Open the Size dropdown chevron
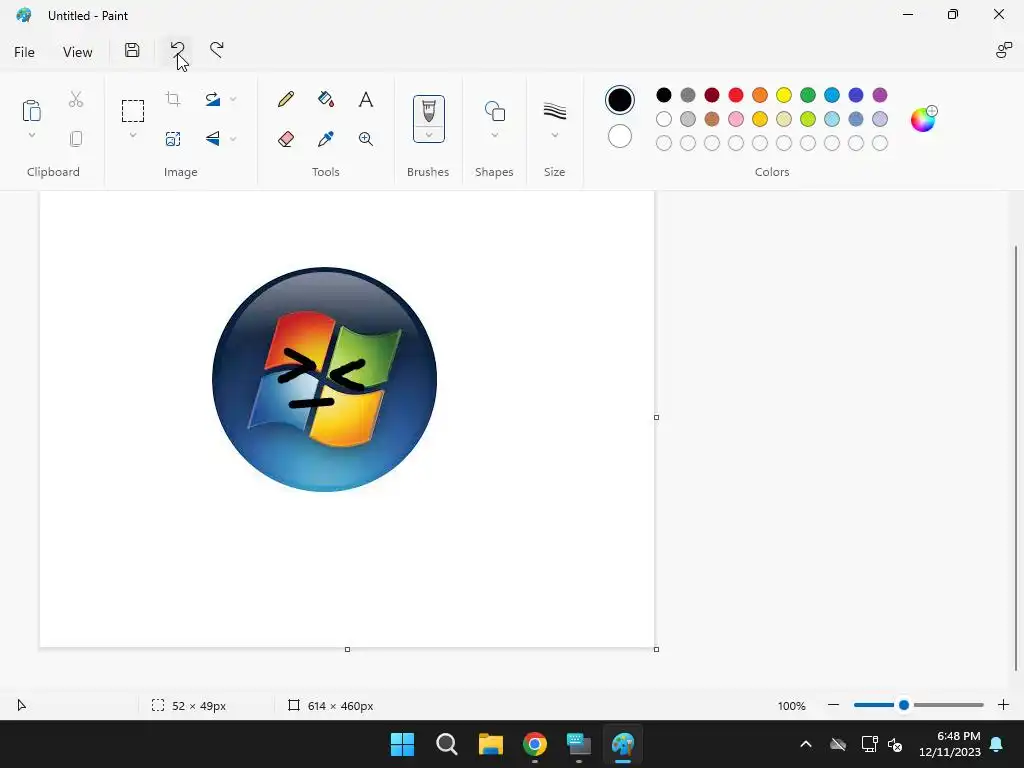1024x768 pixels. point(554,135)
